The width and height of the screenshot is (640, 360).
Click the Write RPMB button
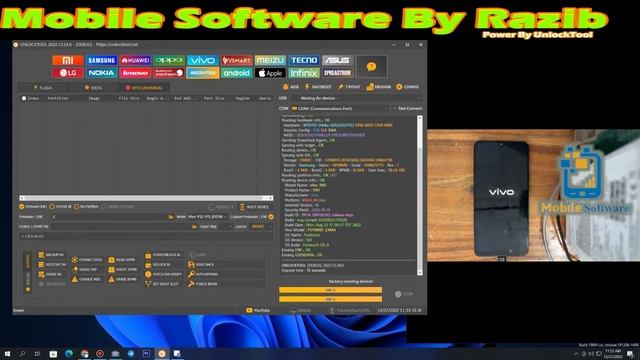pyautogui.click(x=123, y=269)
